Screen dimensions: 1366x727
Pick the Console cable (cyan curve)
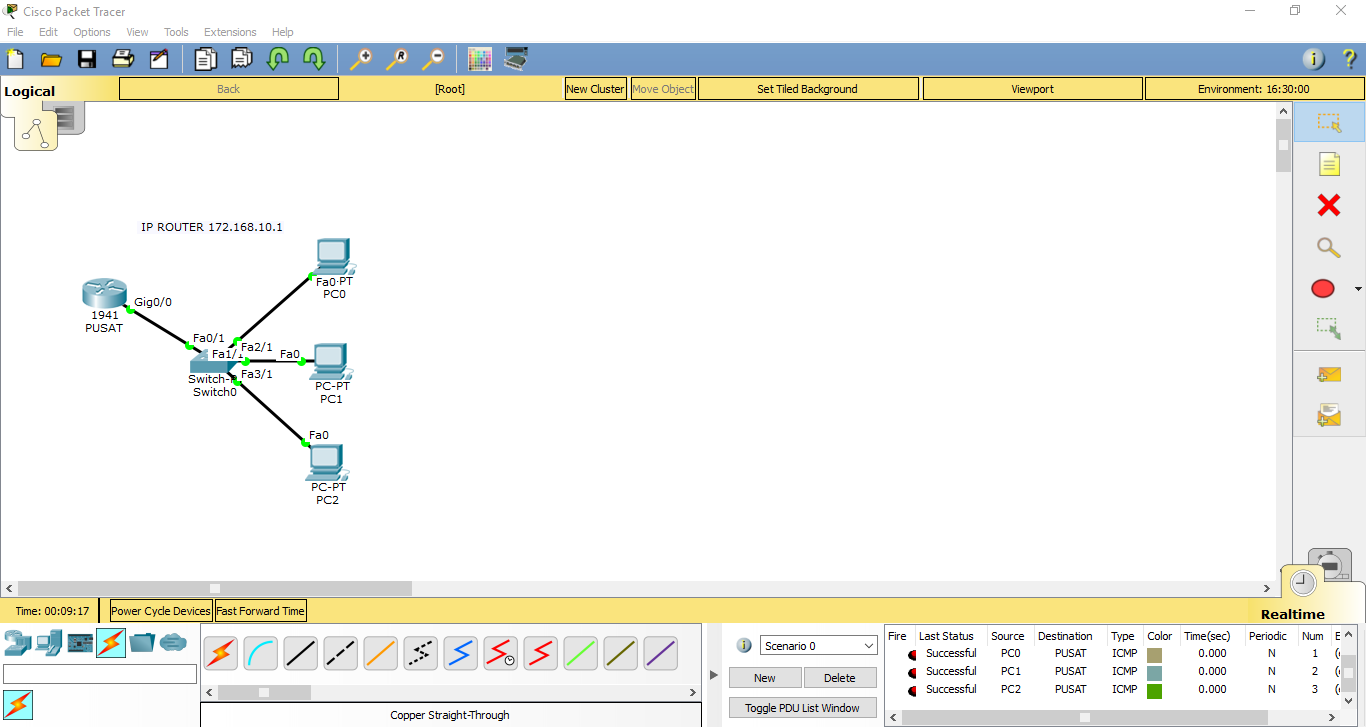click(261, 654)
